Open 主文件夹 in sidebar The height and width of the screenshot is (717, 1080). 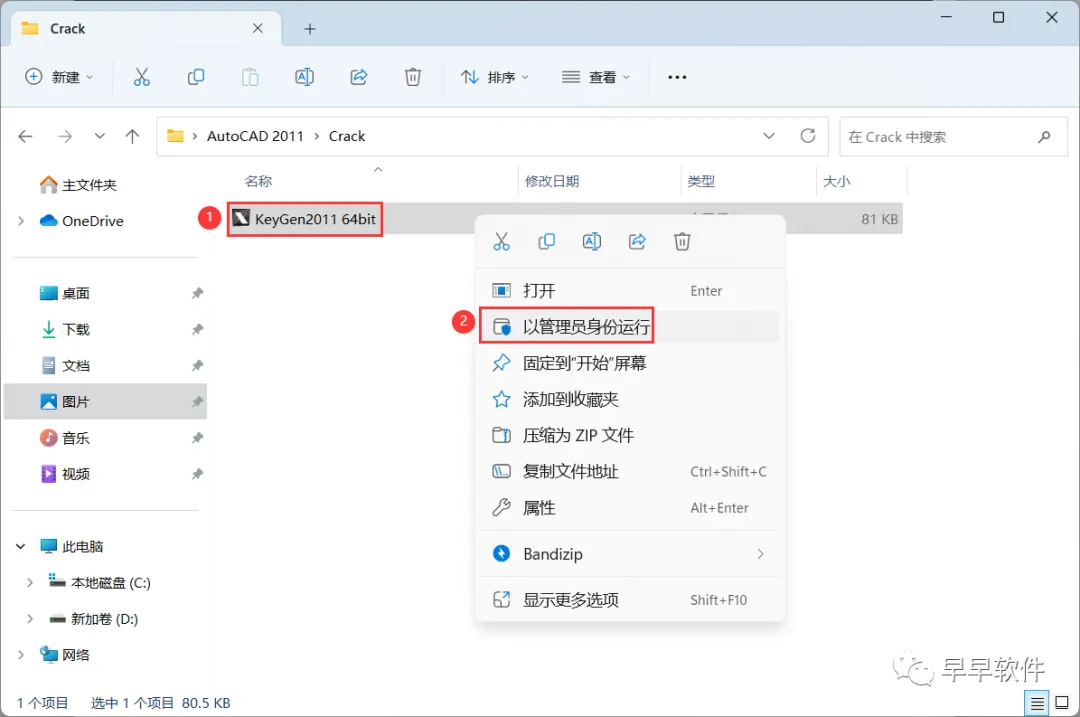coord(78,185)
